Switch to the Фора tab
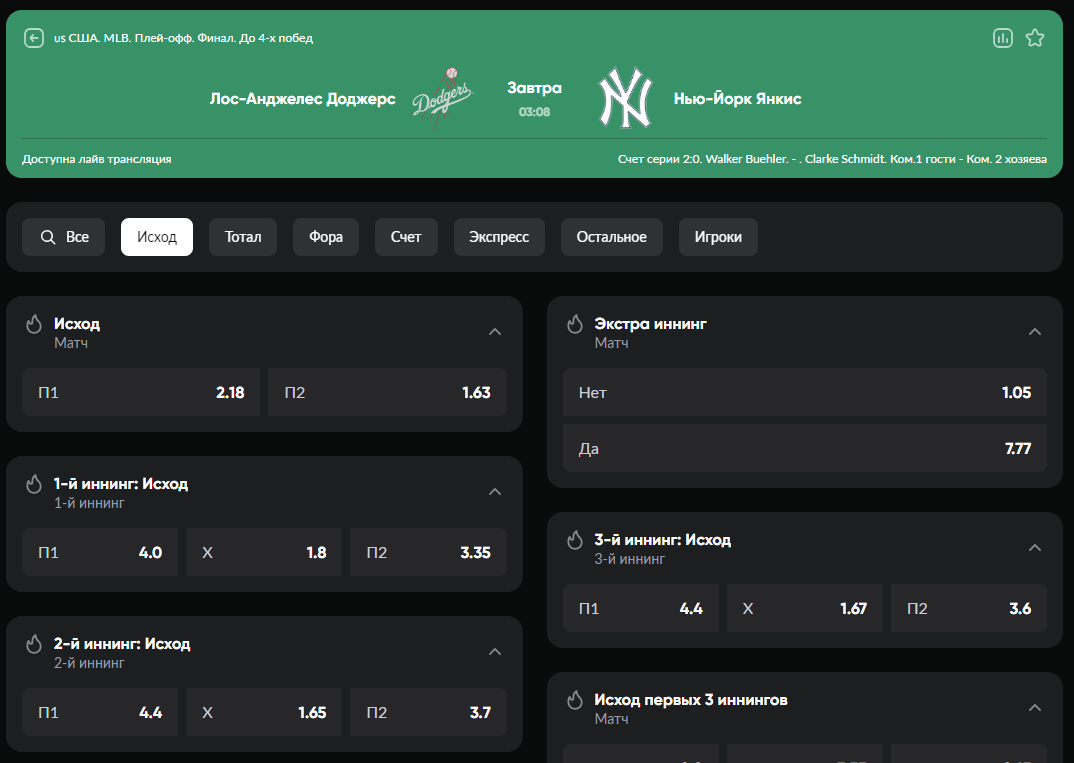Image resolution: width=1074 pixels, height=763 pixels. [326, 237]
